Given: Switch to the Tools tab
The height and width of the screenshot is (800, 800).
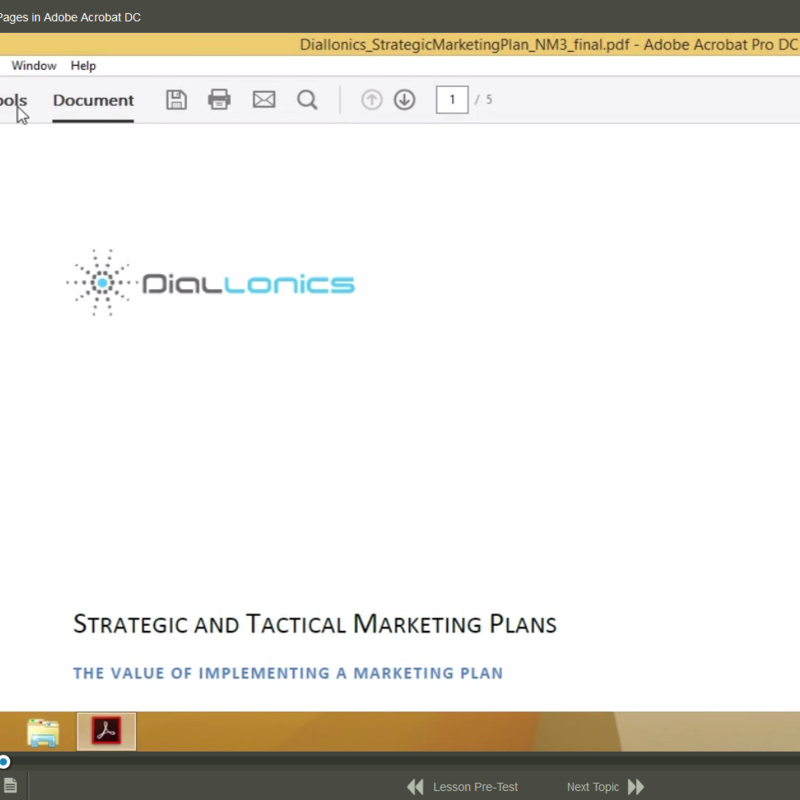Looking at the screenshot, I should 12,100.
